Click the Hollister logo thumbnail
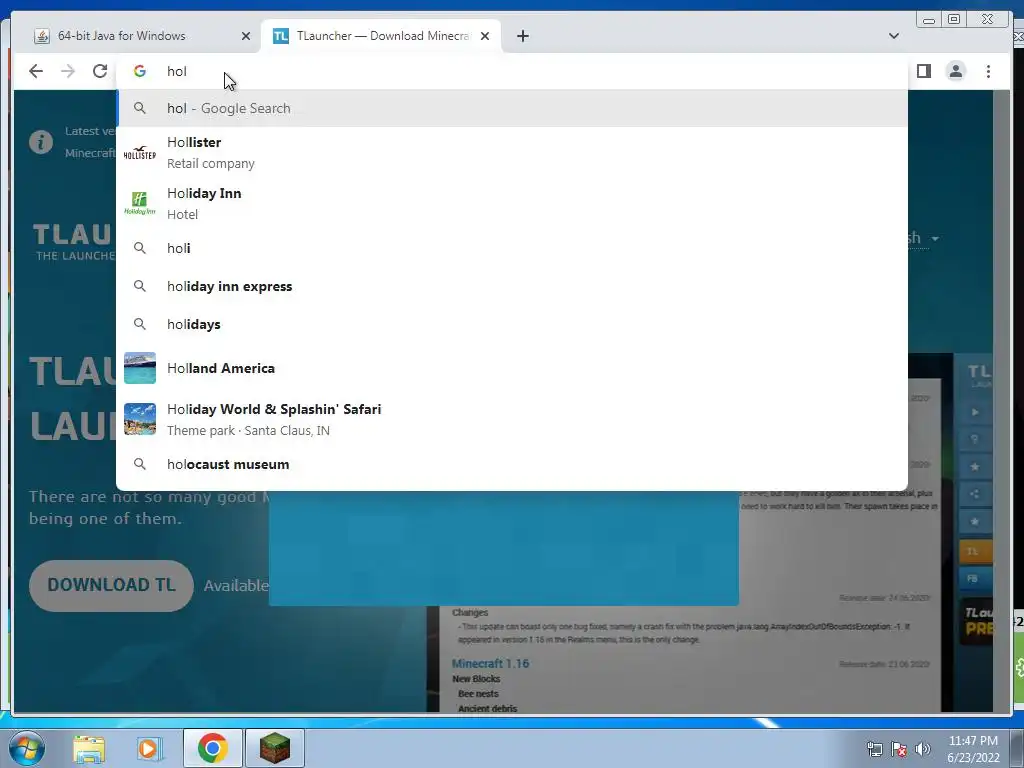The image size is (1024, 768). [140, 153]
